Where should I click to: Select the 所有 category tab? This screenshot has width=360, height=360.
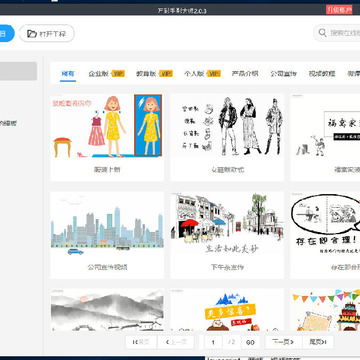click(68, 74)
